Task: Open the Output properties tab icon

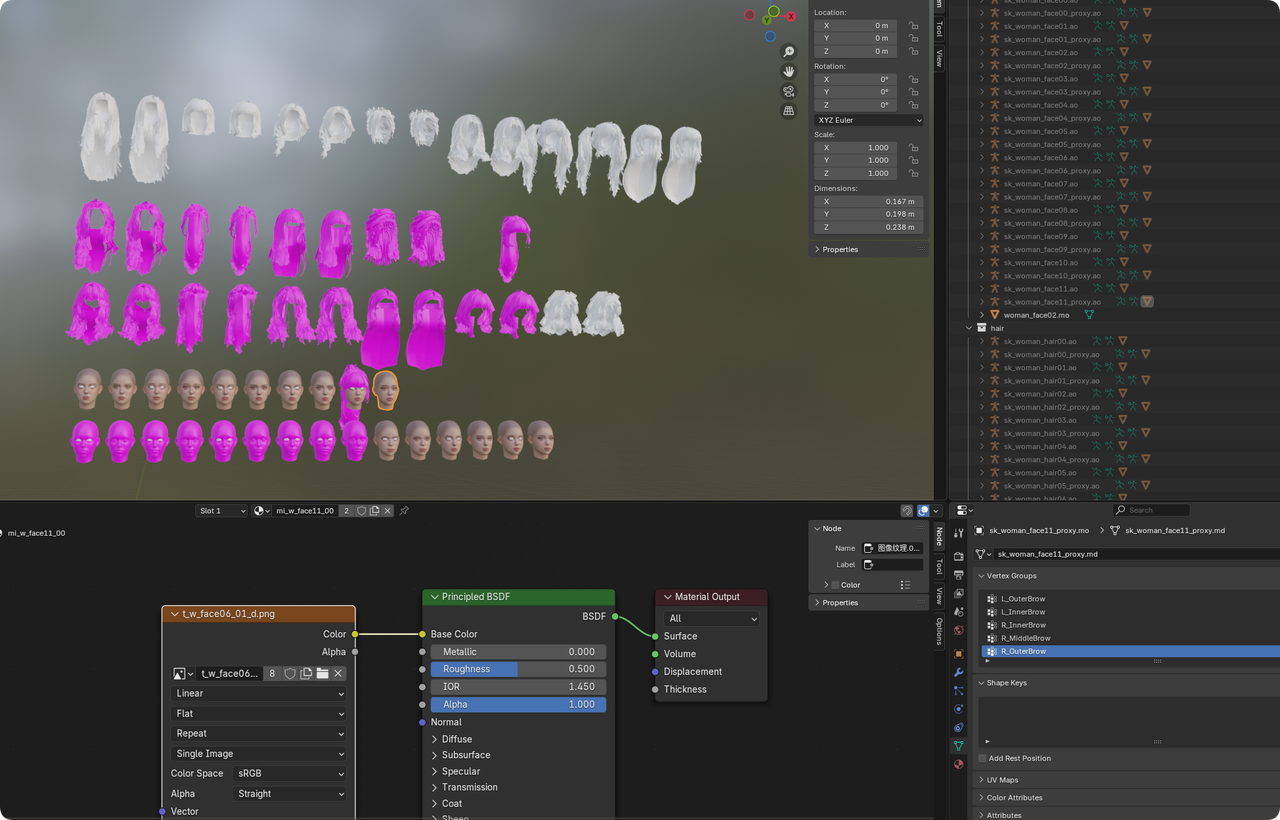Action: (959, 575)
